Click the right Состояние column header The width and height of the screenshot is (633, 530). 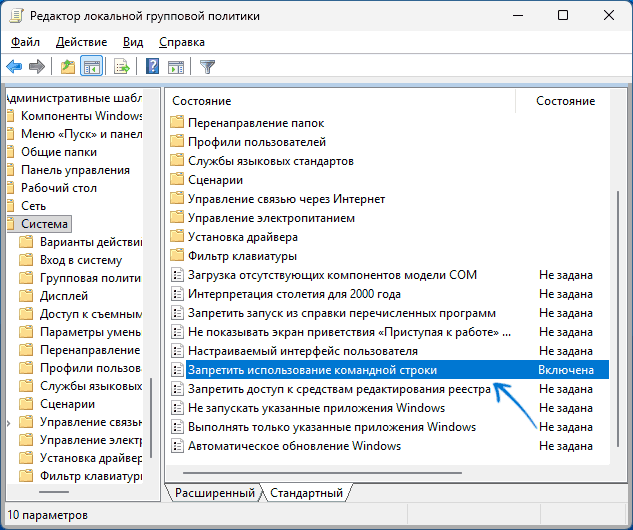565,101
